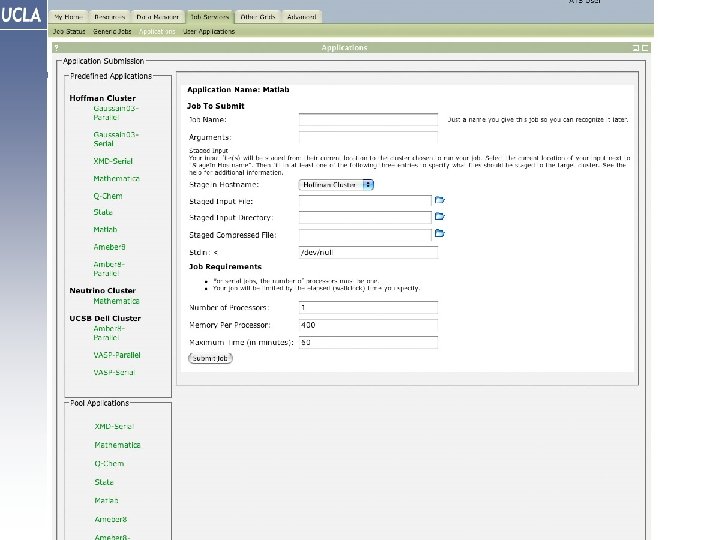Open Mathematica under Neutrino Cluster

pyautogui.click(x=116, y=301)
